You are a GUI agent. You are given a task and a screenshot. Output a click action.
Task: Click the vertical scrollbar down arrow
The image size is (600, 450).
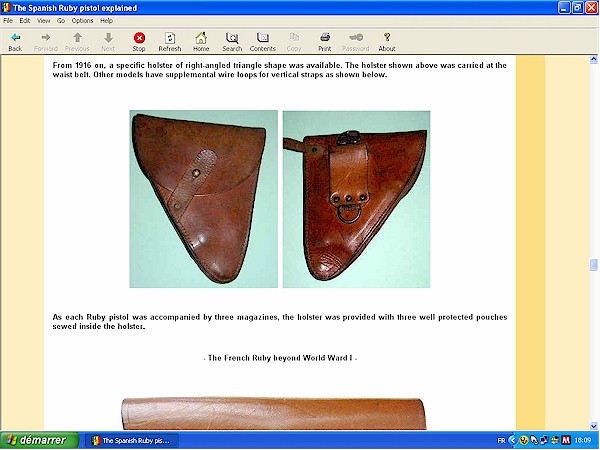pos(594,425)
